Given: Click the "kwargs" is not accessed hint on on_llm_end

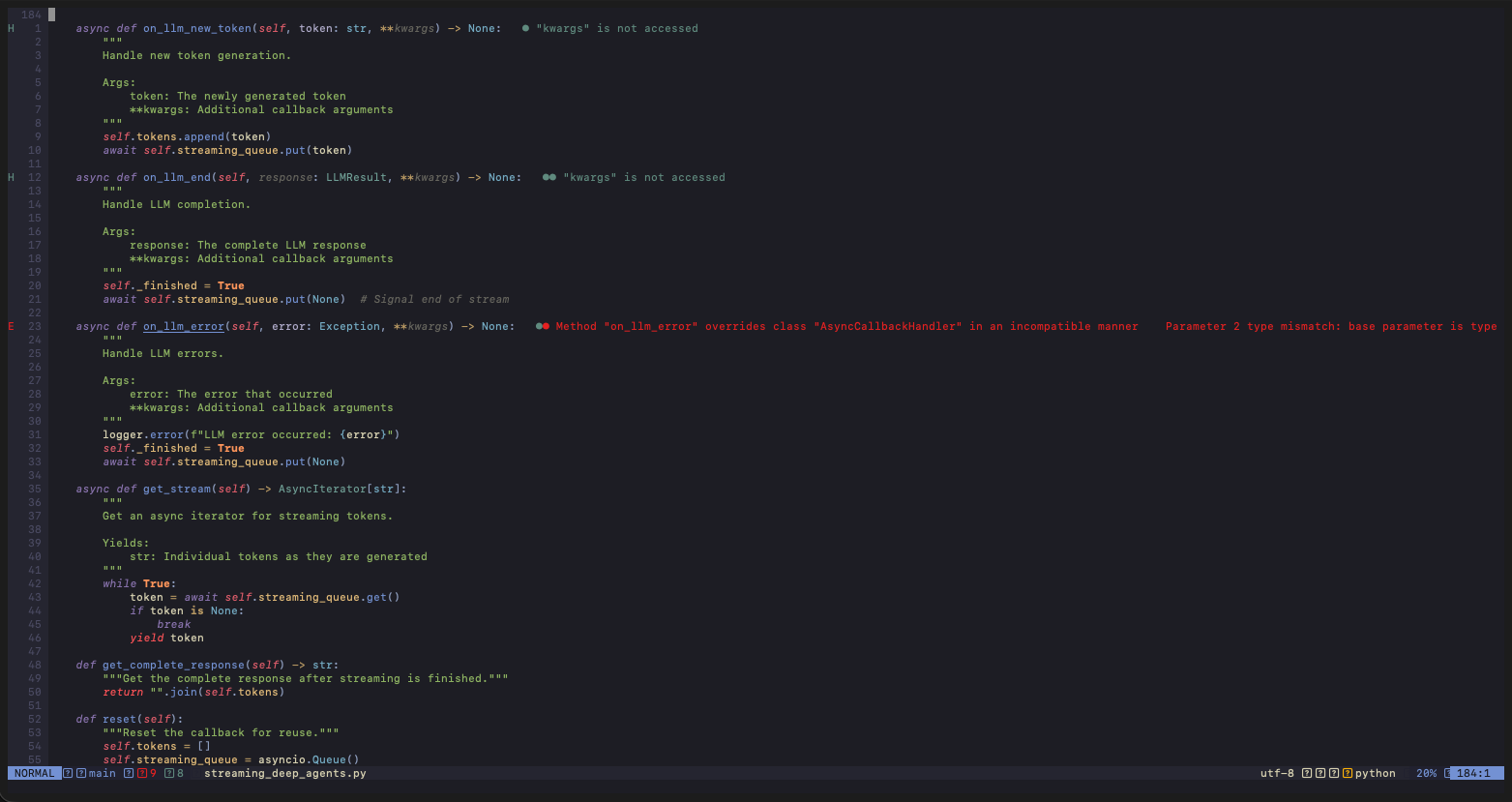Looking at the screenshot, I should click(643, 178).
